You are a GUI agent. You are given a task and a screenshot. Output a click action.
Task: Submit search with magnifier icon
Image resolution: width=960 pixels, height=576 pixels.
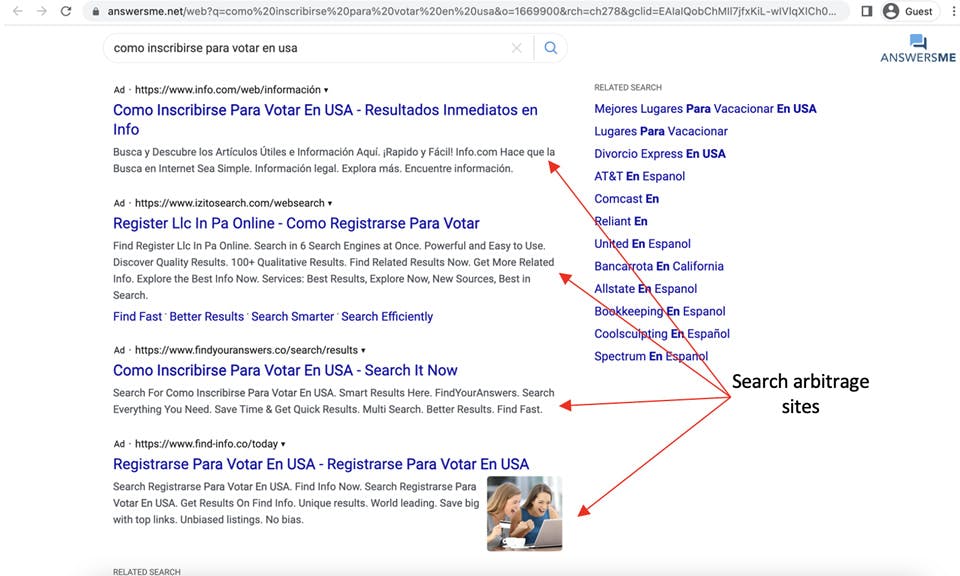pos(550,48)
